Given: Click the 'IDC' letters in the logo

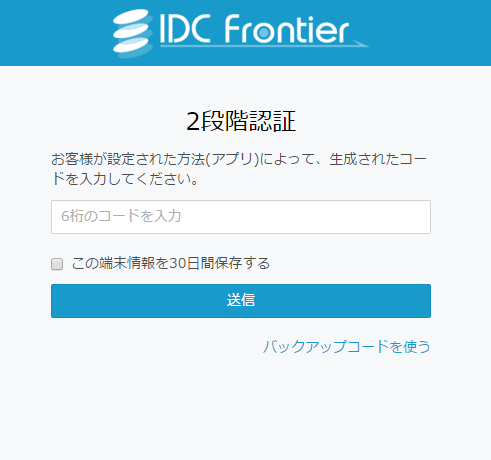Looking at the screenshot, I should (185, 29).
